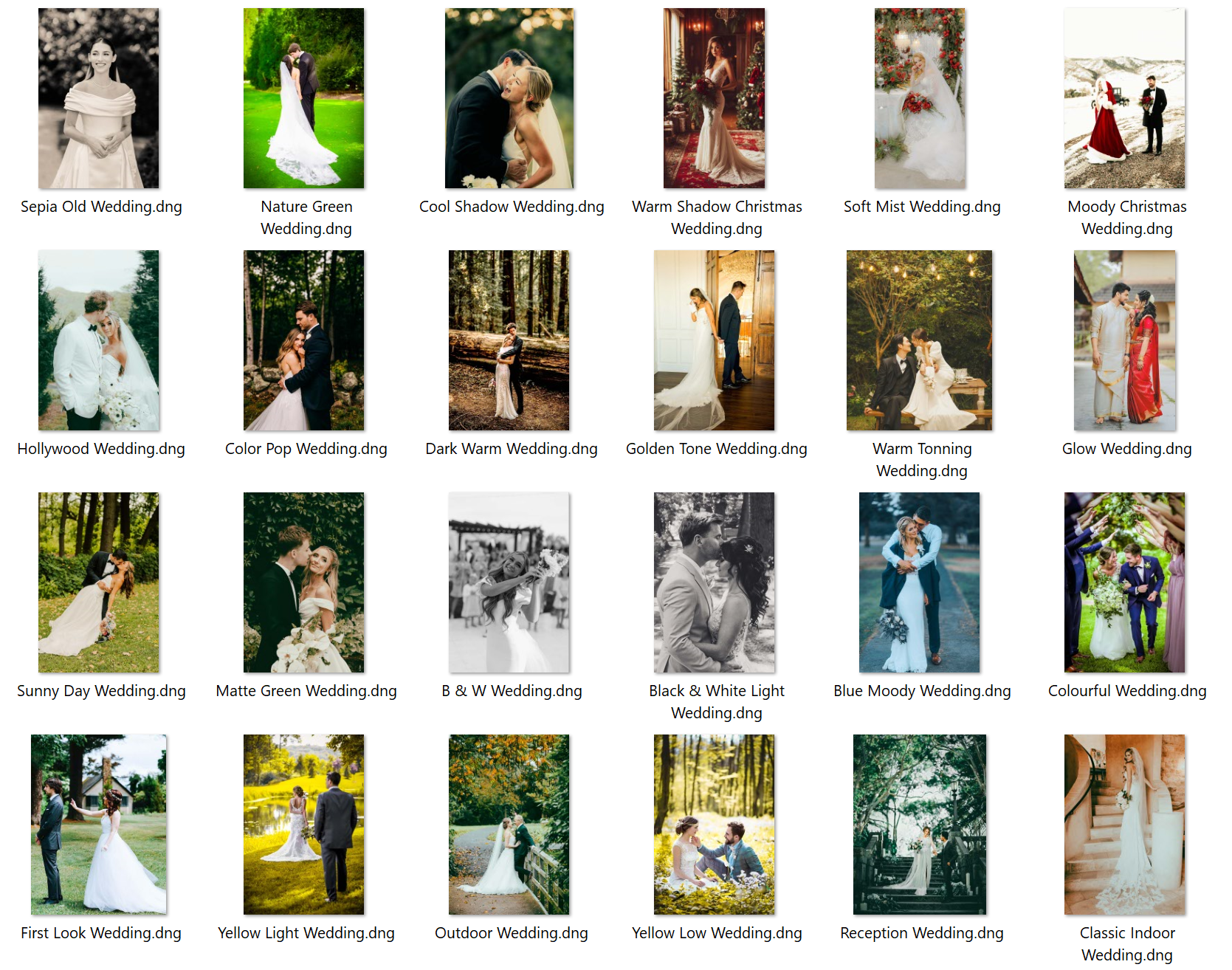The image size is (1232, 970).
Task: Select the Matte Green Wedding.dng image
Action: coord(303,582)
